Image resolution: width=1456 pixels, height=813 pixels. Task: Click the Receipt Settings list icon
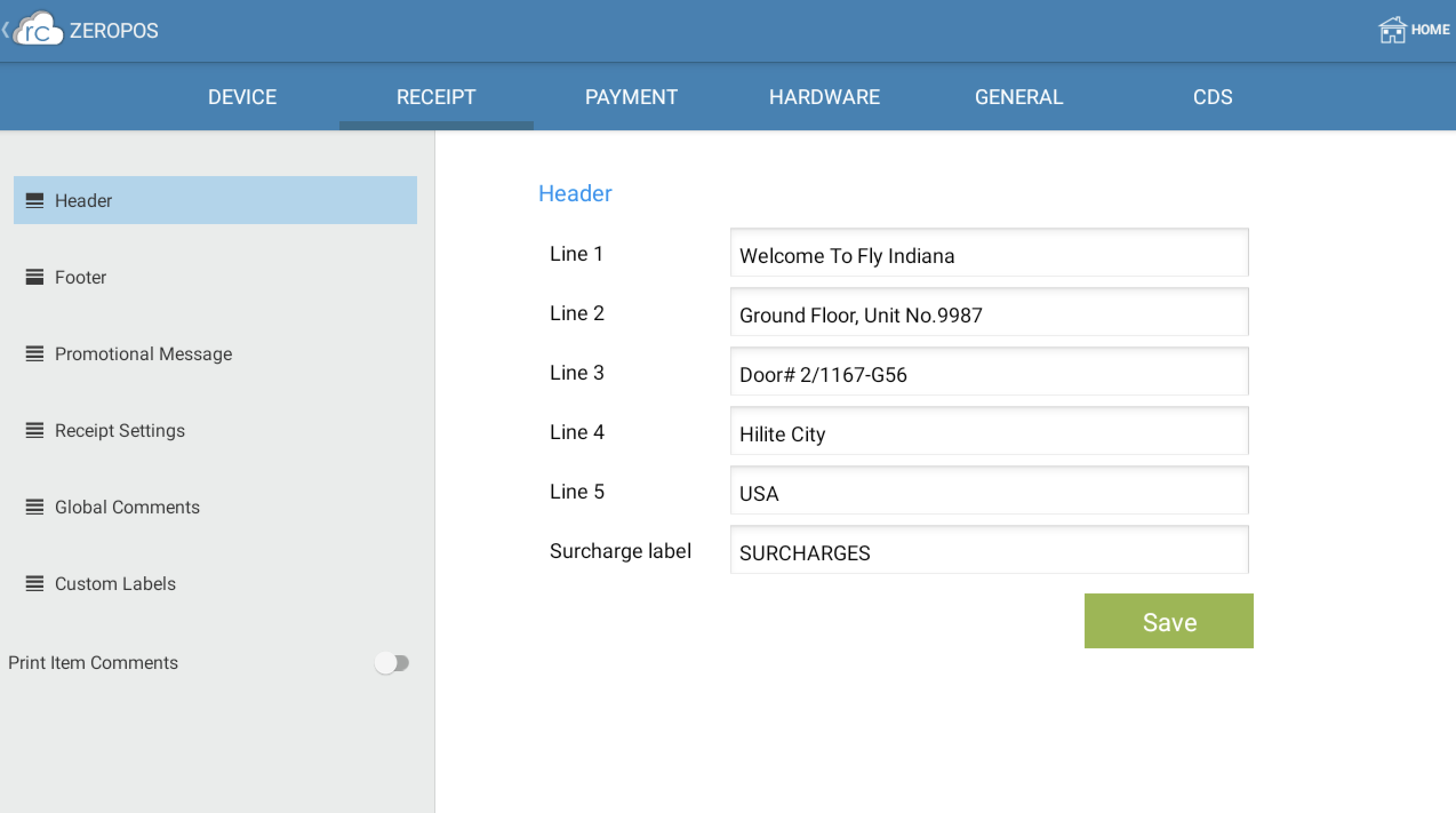tap(35, 431)
